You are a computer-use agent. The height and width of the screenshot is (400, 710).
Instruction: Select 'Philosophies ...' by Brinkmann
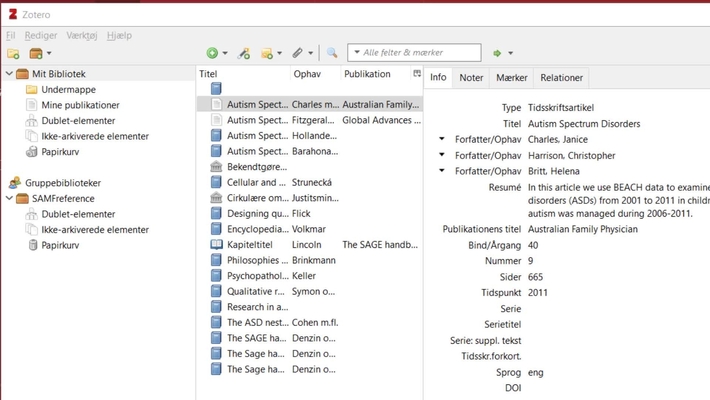[310, 260]
